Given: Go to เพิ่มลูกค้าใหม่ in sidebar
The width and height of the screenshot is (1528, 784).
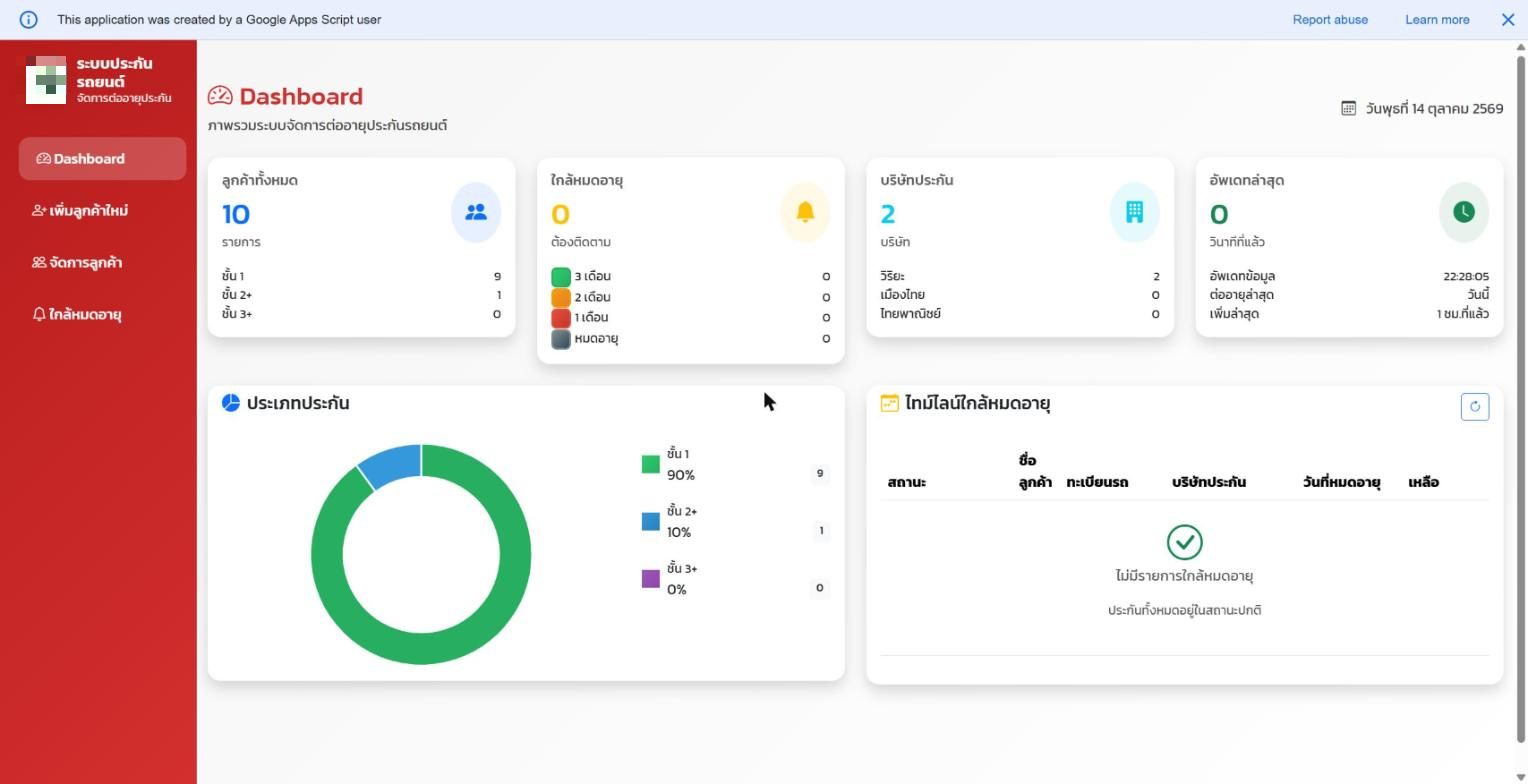Looking at the screenshot, I should point(102,211).
